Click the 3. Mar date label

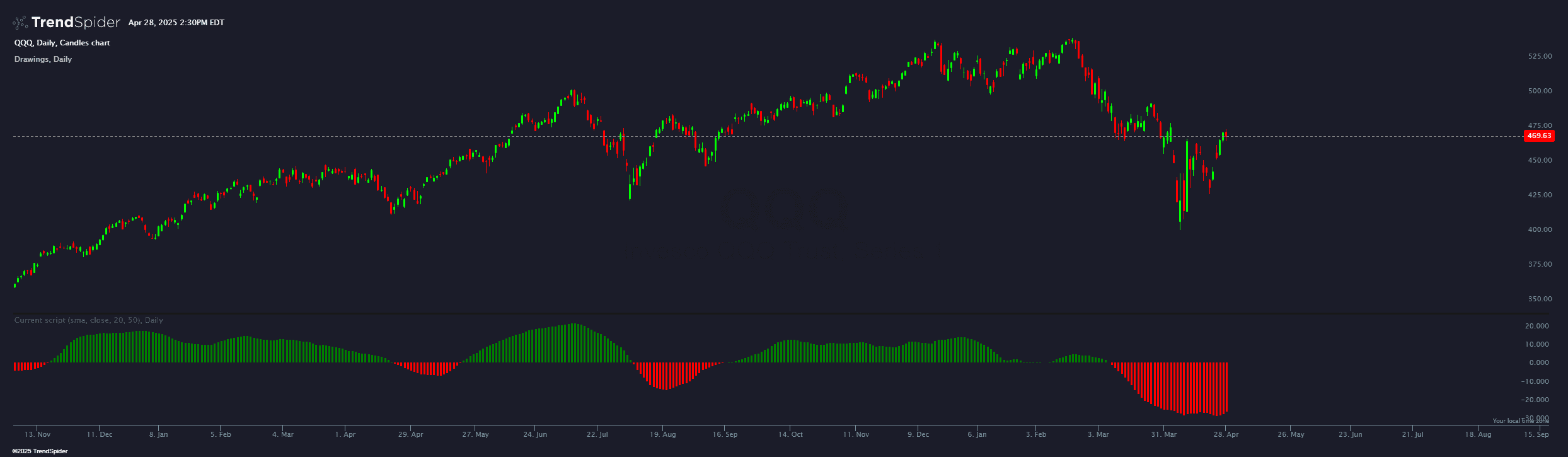tap(1098, 434)
